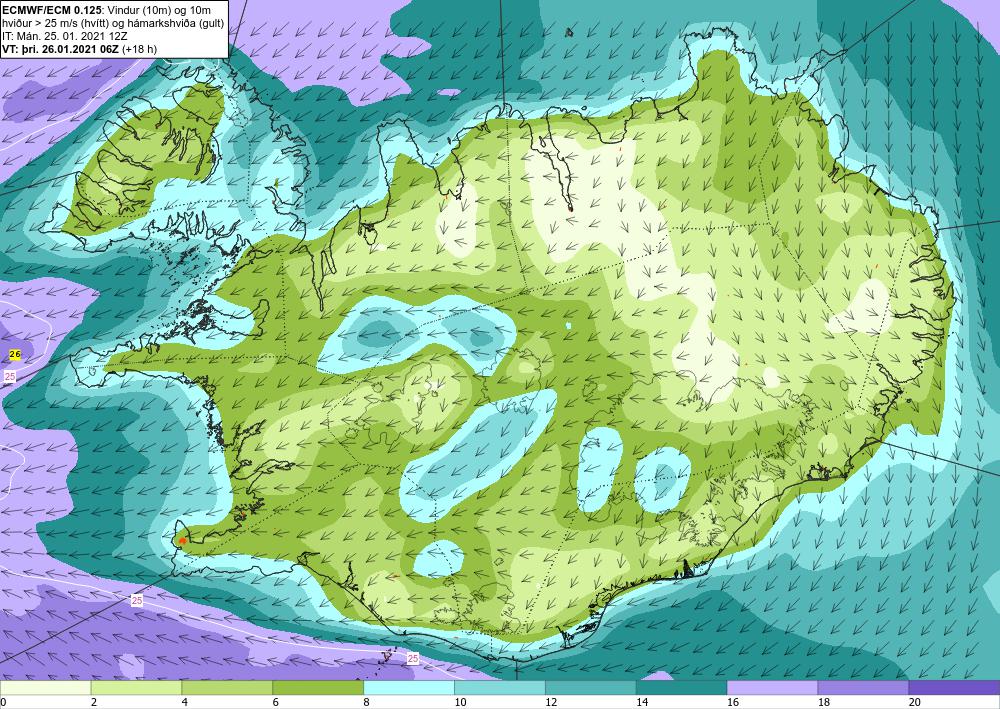
Task: Click the legend scale value 14
Action: click(642, 703)
